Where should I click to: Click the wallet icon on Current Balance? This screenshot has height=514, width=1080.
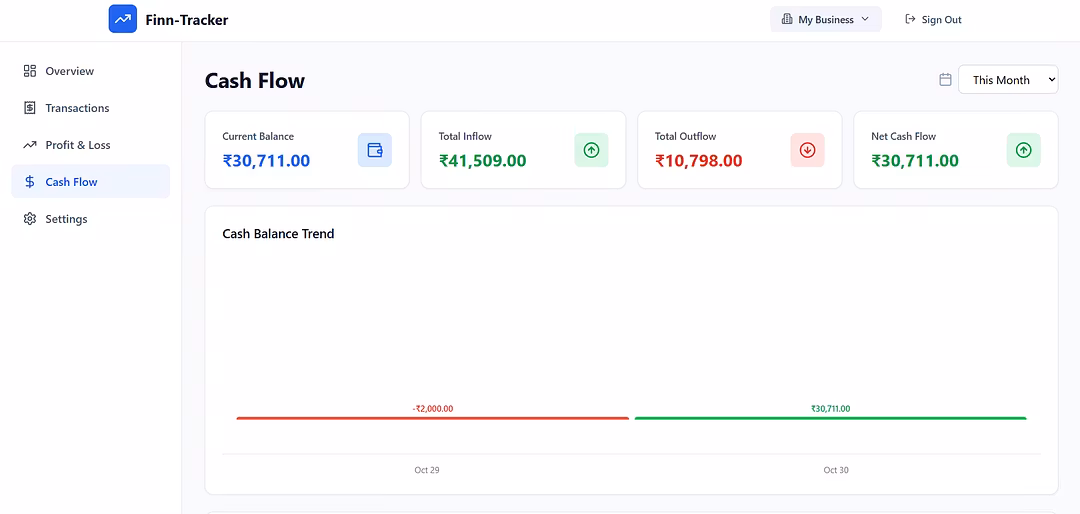[375, 150]
